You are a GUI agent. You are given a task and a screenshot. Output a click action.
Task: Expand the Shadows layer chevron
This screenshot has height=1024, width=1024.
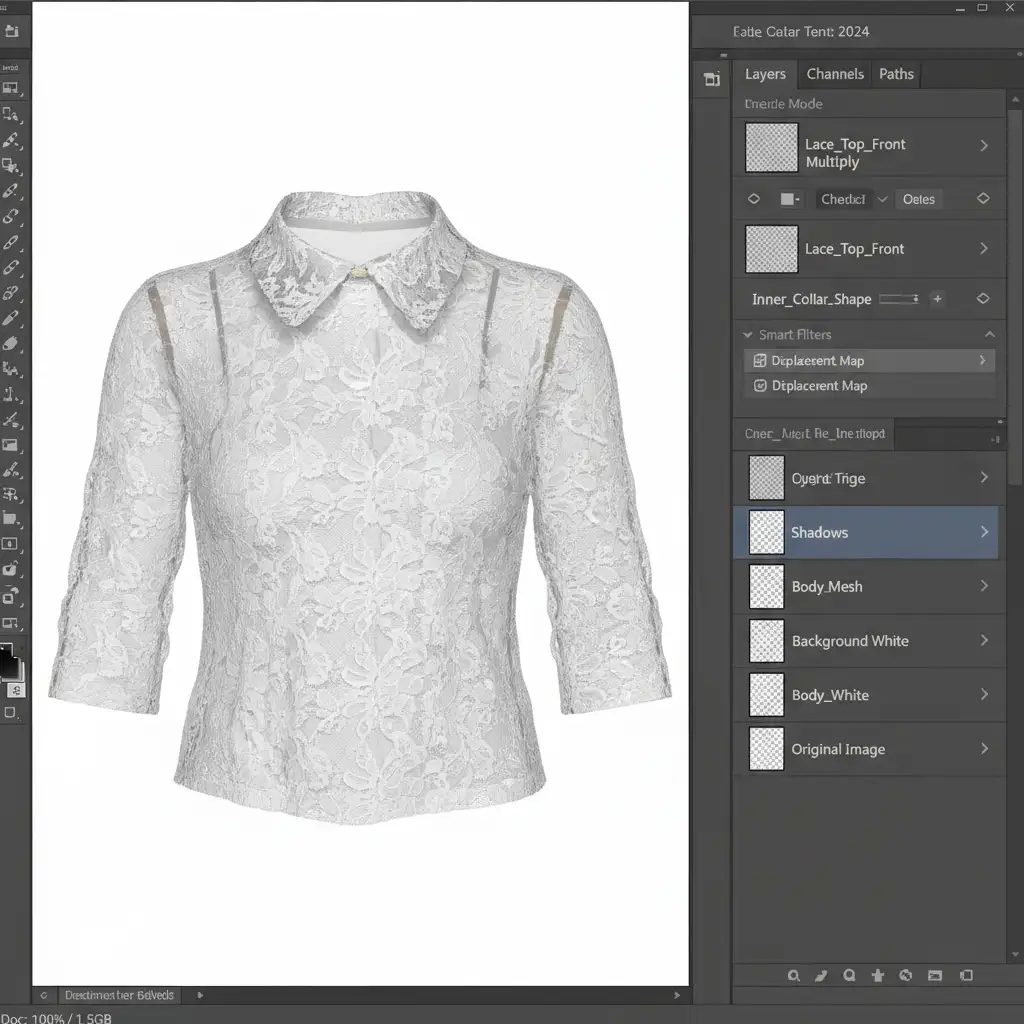984,532
